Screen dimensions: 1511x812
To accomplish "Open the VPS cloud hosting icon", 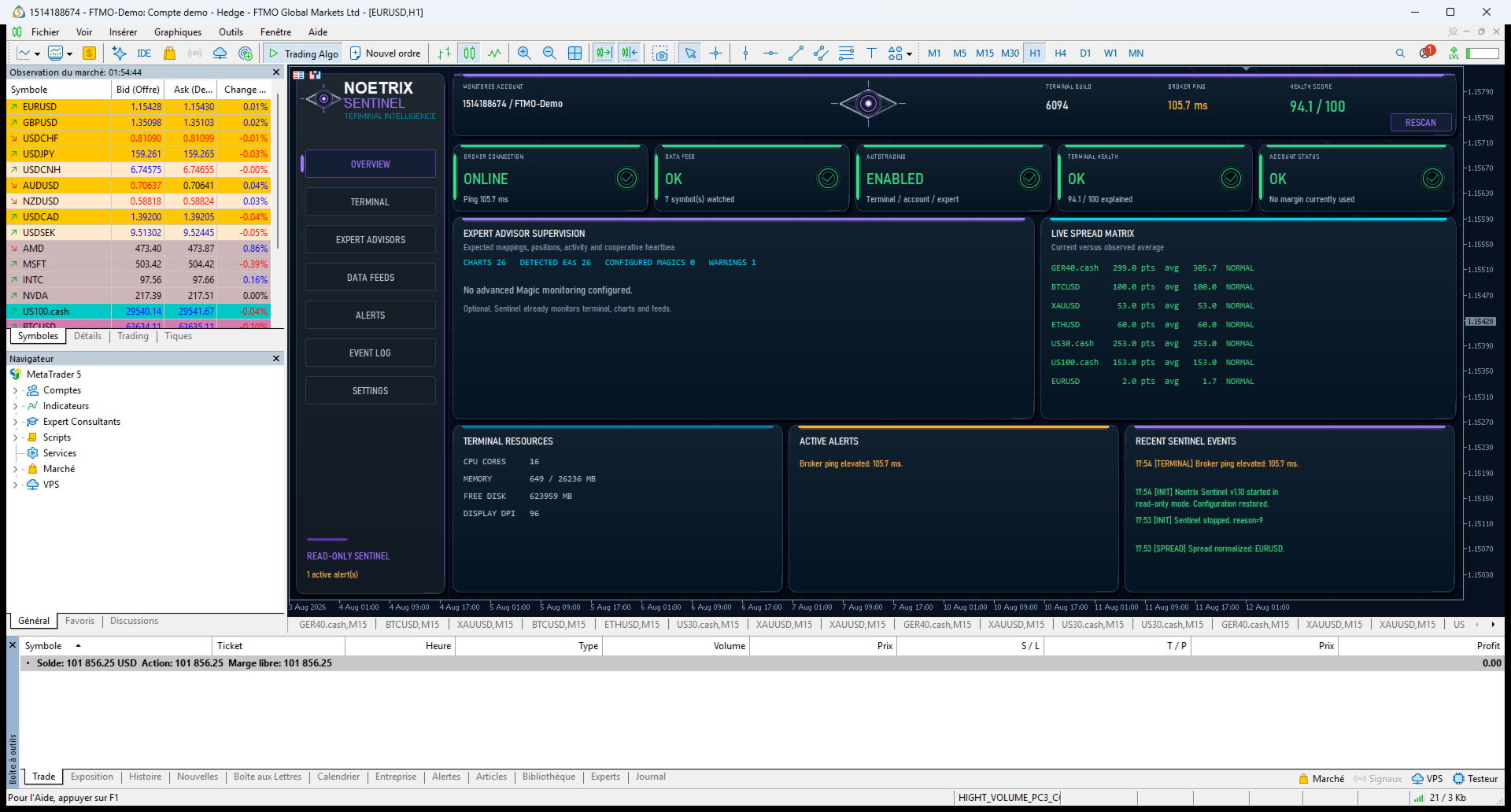I will [x=220, y=54].
